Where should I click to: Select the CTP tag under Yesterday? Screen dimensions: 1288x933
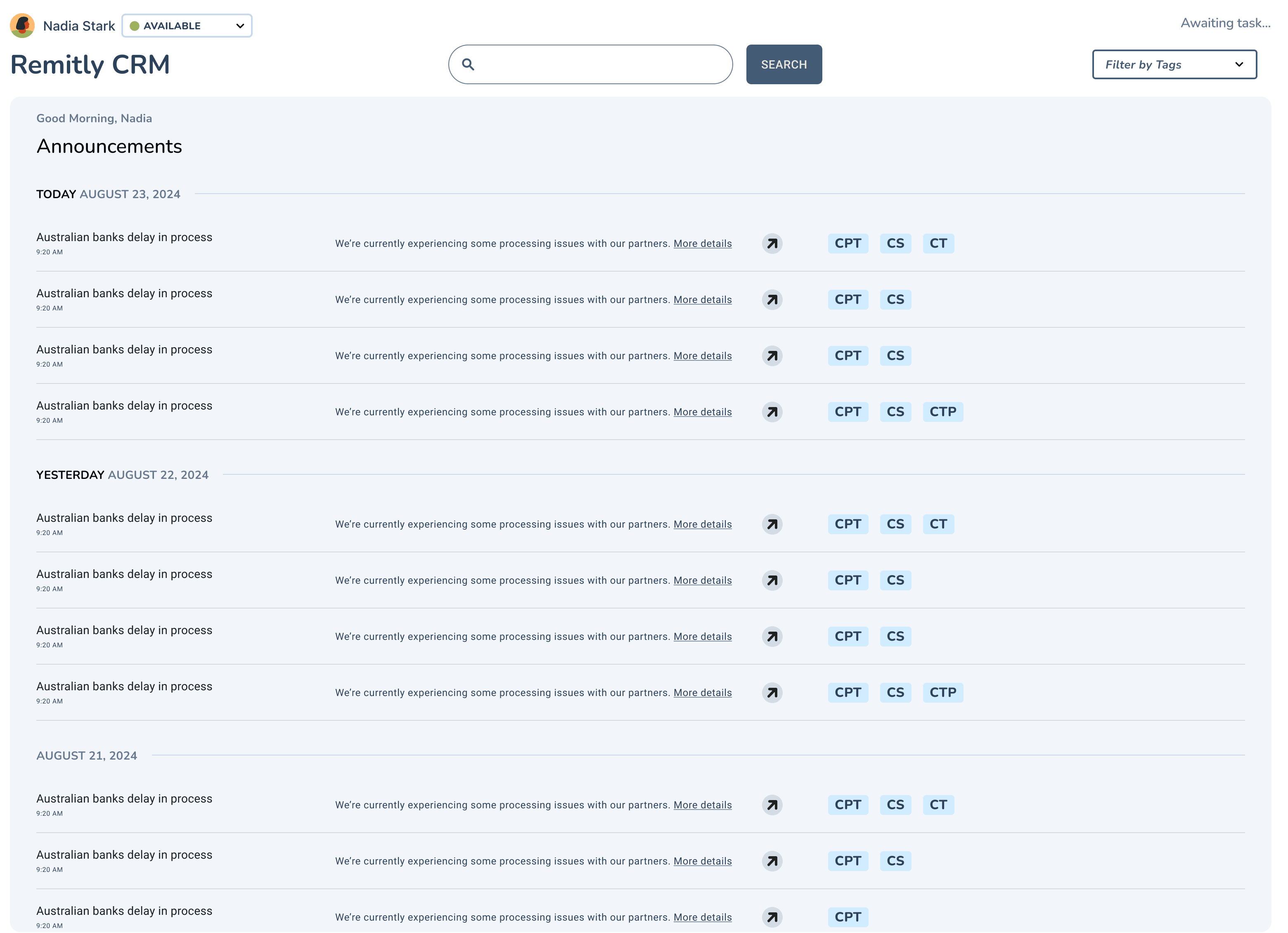pyautogui.click(x=943, y=693)
